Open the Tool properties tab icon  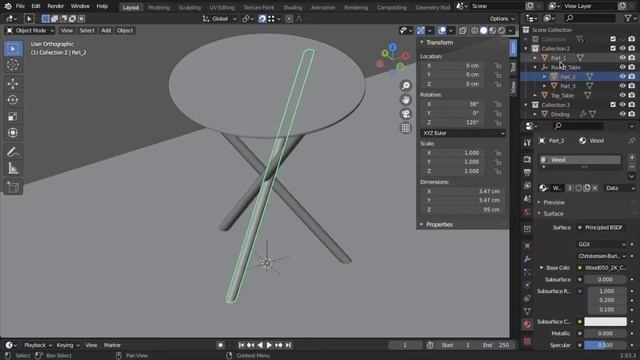(x=527, y=142)
